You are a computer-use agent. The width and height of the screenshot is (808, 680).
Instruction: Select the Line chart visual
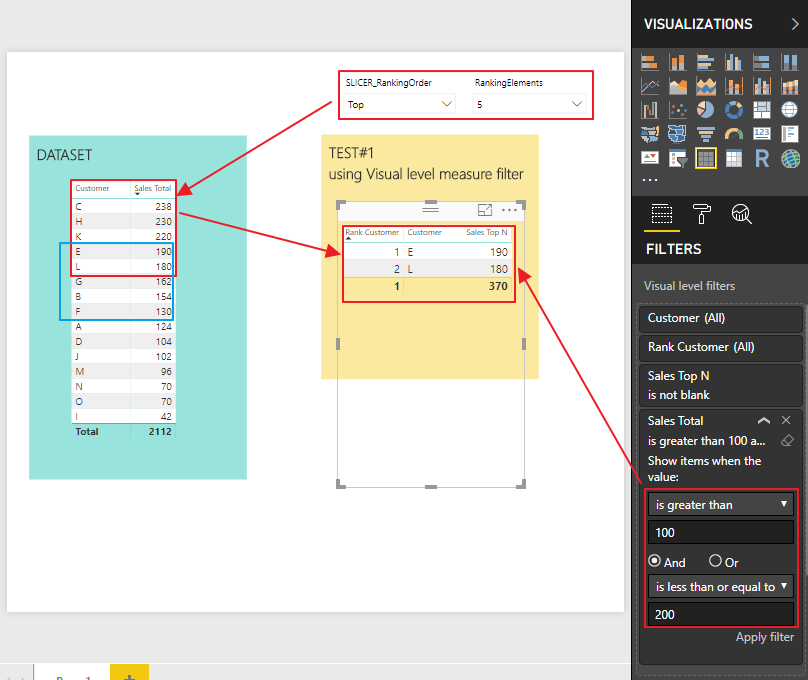(x=650, y=86)
